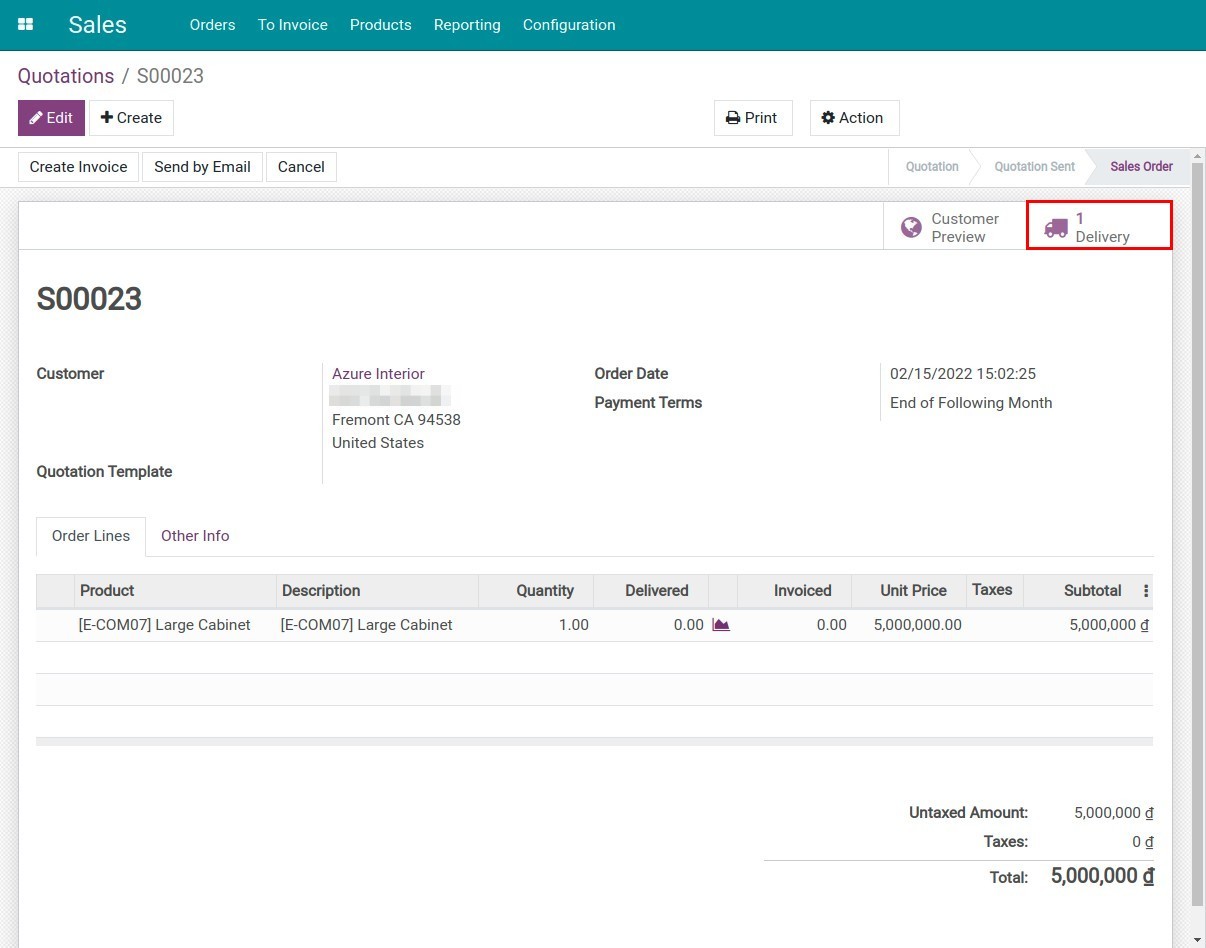Image resolution: width=1206 pixels, height=948 pixels.
Task: Click the unit price 5,000,000.00
Action: [917, 625]
